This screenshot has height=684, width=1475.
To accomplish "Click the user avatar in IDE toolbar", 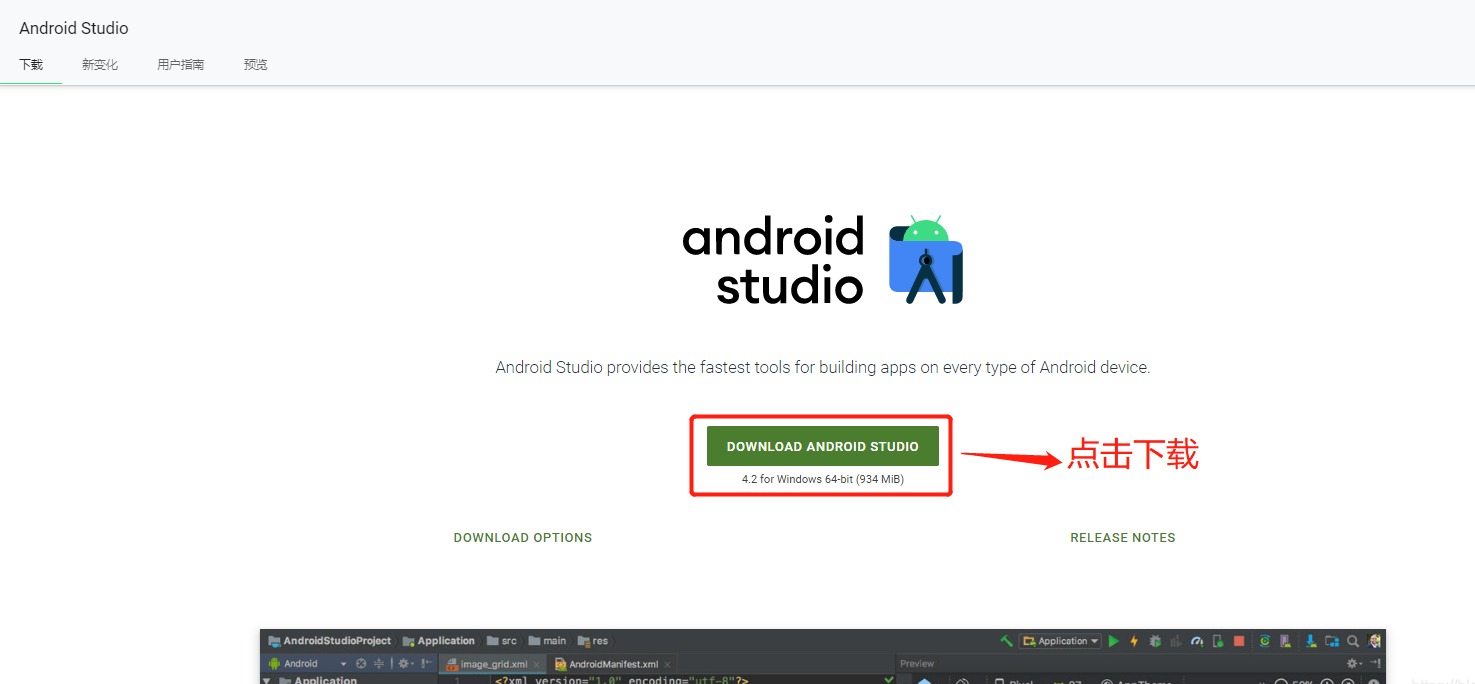I will (x=1375, y=641).
